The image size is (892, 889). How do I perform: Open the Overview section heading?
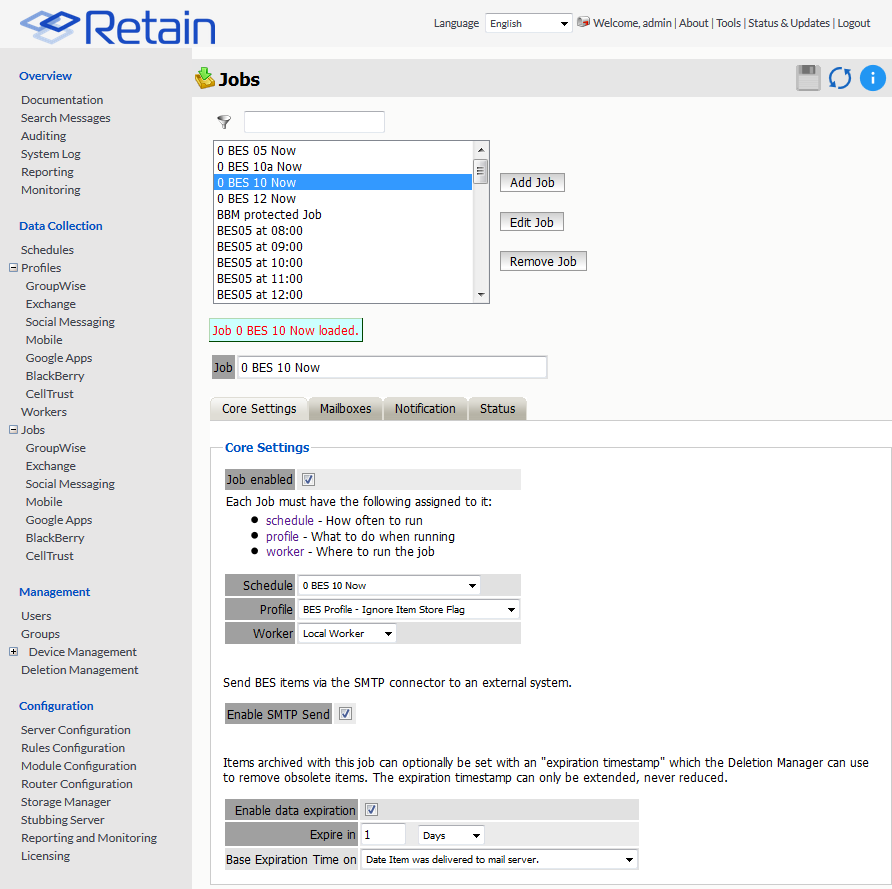click(46, 76)
